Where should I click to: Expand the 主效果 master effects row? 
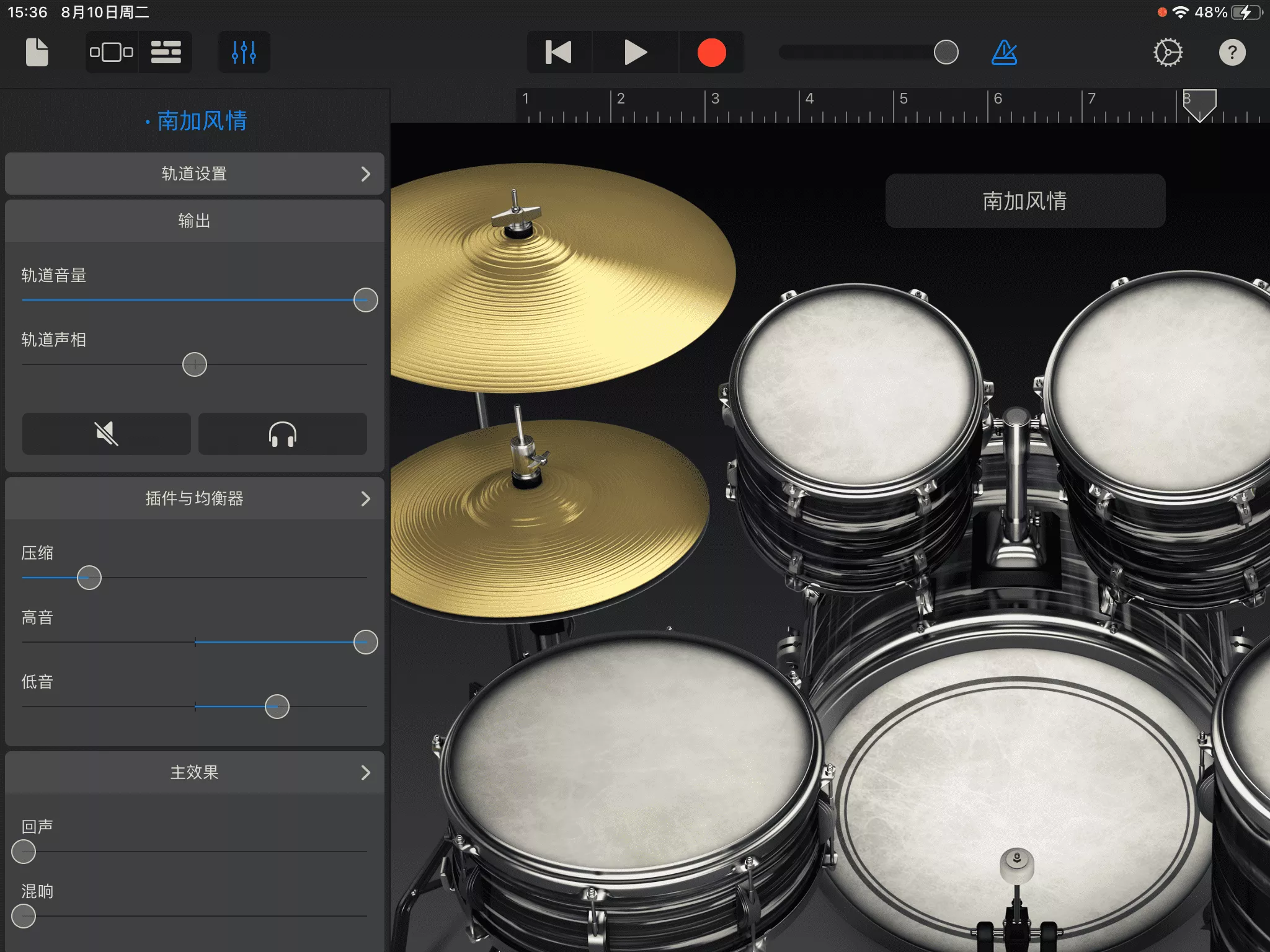point(195,772)
